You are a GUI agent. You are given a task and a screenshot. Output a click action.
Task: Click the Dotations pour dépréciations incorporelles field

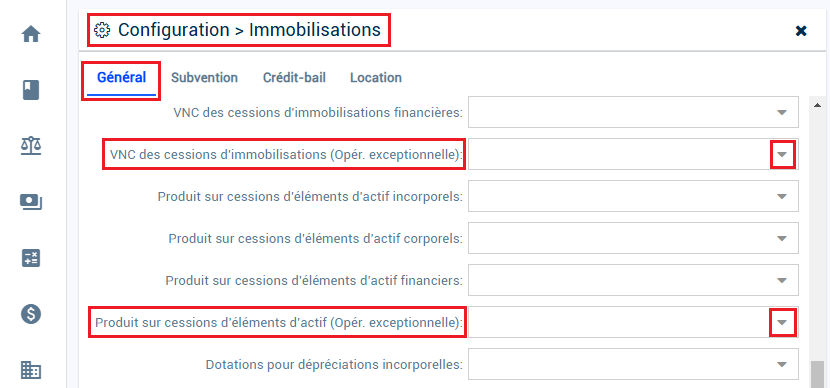(x=633, y=364)
